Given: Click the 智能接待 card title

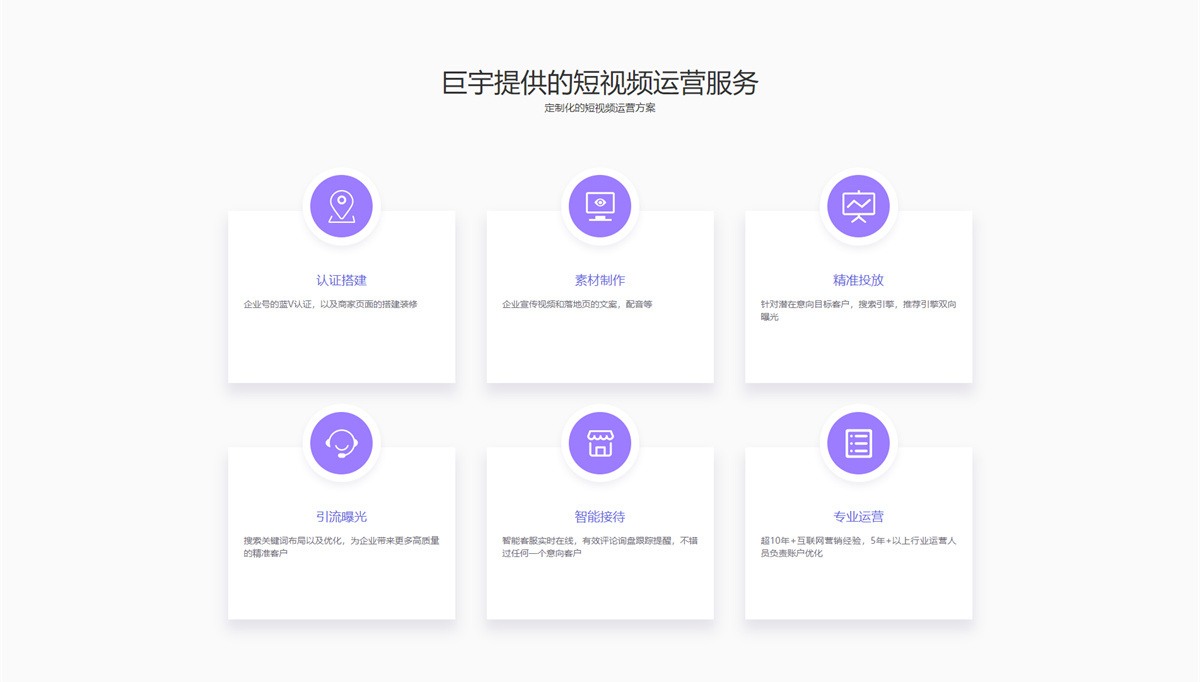Looking at the screenshot, I should click(600, 517).
